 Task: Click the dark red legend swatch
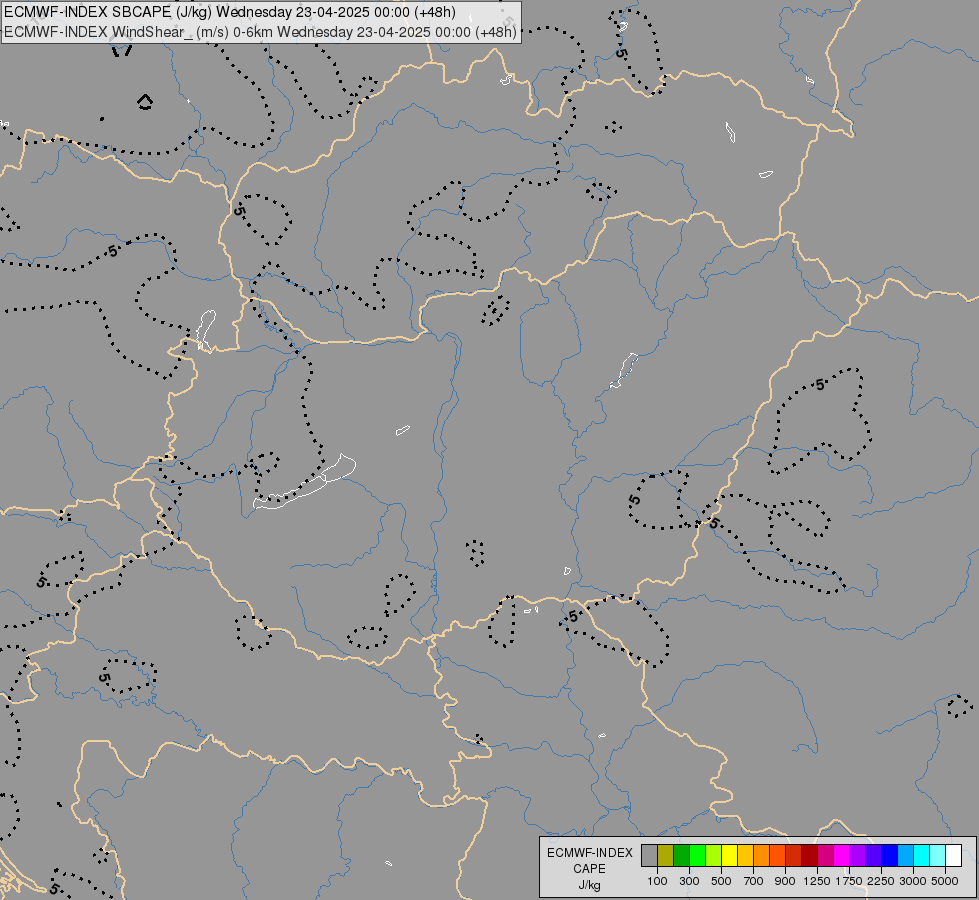pos(810,856)
